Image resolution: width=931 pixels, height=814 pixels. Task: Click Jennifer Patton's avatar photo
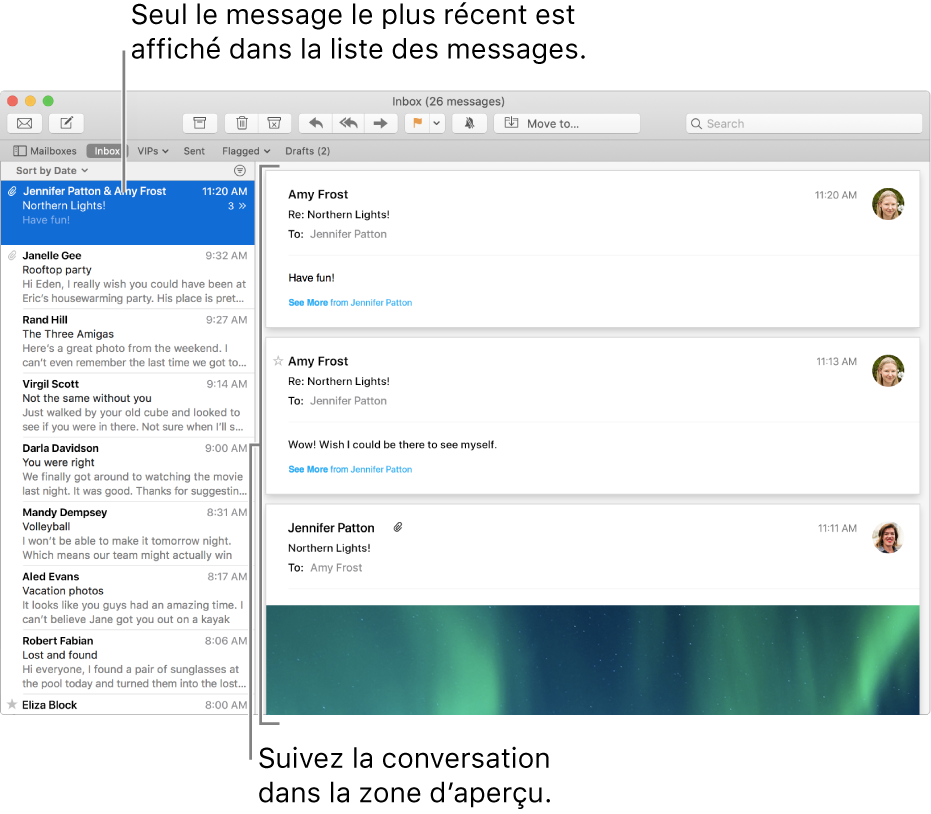point(888,537)
